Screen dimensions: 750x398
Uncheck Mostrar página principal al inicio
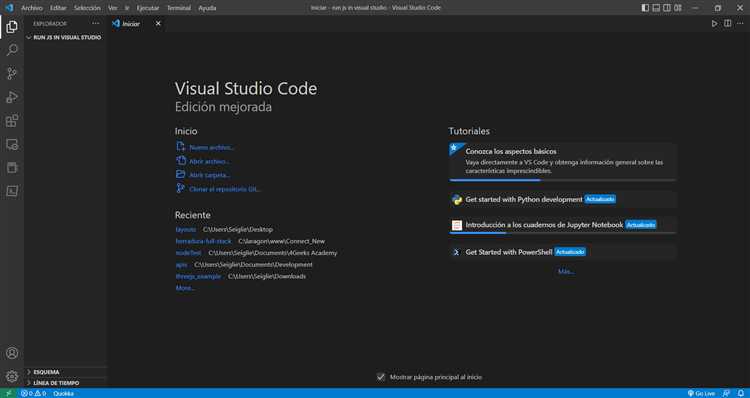381,377
